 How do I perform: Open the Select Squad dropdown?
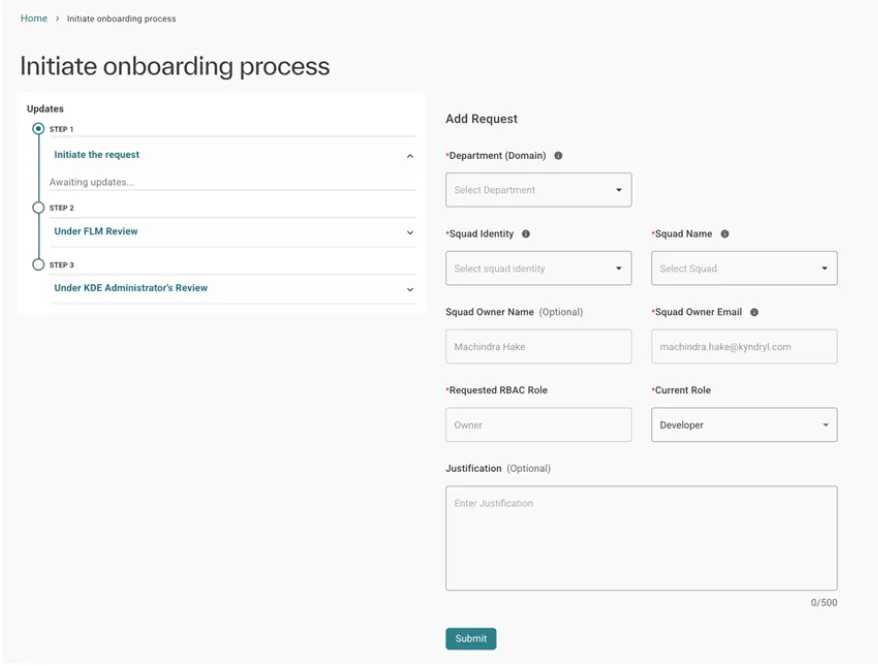coord(744,268)
